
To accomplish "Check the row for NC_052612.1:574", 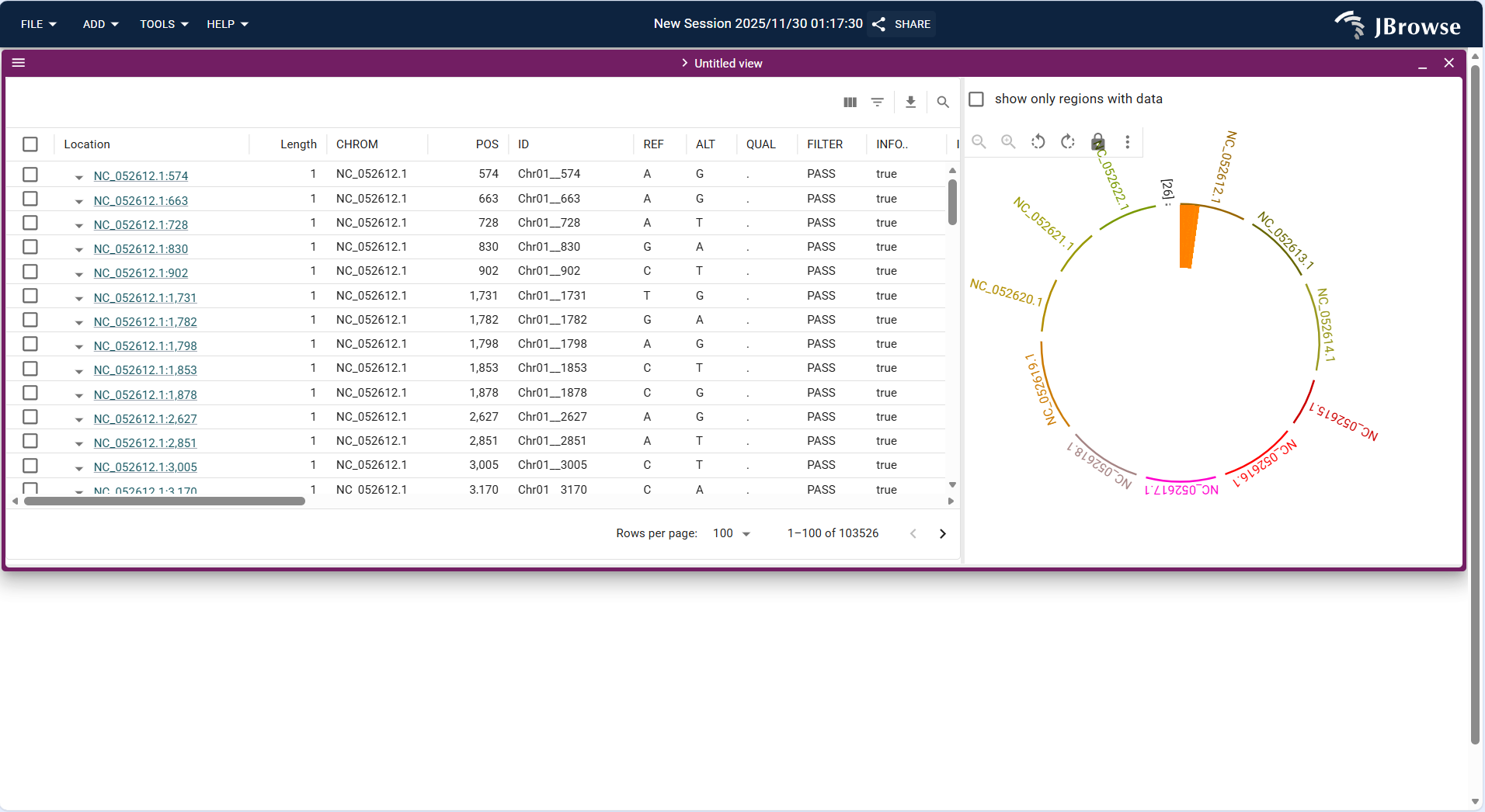I will pos(30,175).
